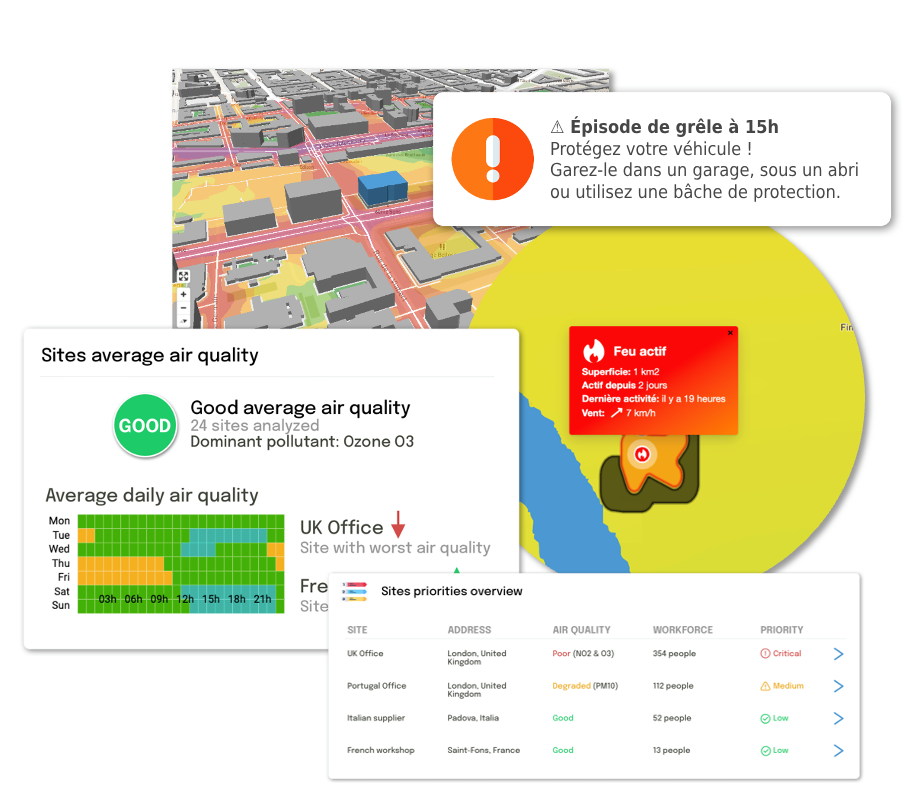
Task: Expand the UK Office row chevron
Action: pos(838,654)
